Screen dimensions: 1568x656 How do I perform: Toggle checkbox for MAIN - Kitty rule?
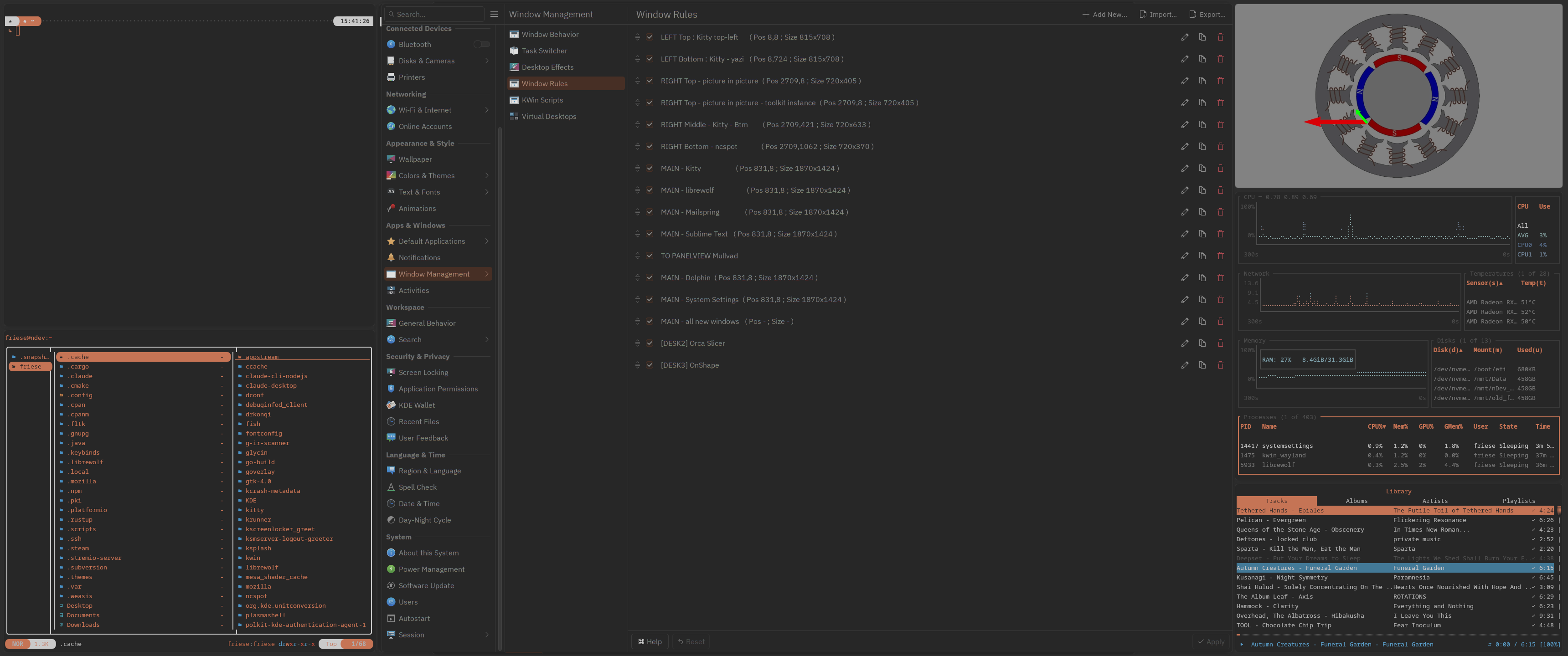(x=650, y=169)
